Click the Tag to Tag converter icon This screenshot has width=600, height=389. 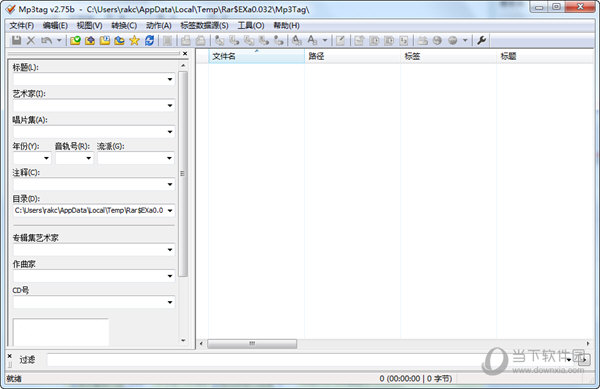[279, 40]
